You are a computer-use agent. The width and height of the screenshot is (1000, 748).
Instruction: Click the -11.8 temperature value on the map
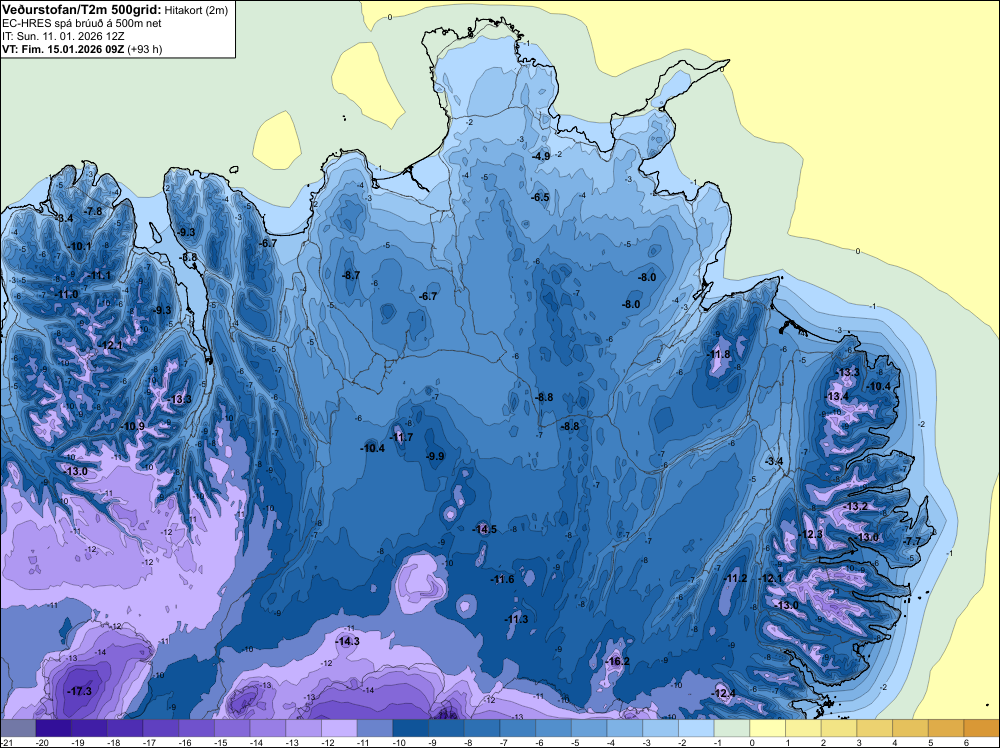click(719, 354)
